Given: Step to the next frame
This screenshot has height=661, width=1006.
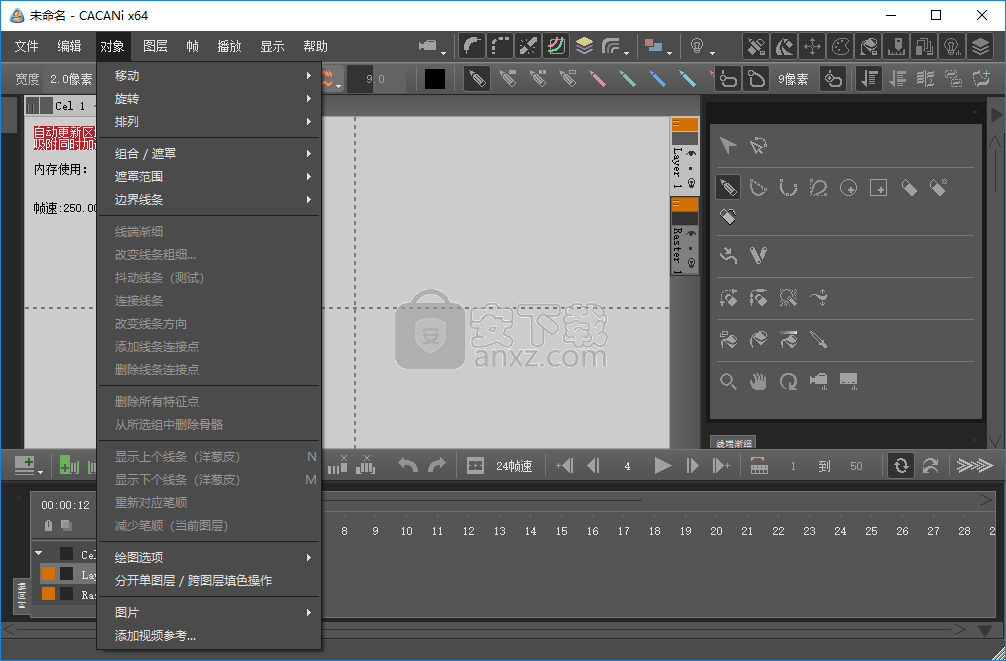Looking at the screenshot, I should [x=692, y=466].
